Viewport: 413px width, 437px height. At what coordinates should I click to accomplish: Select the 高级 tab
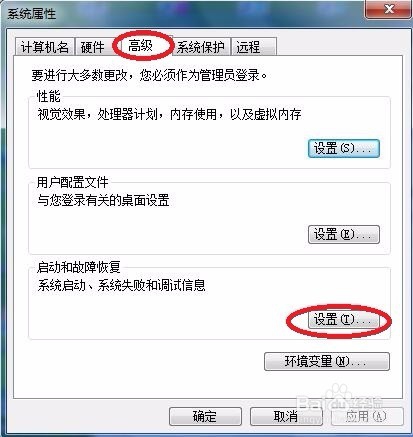pos(141,46)
